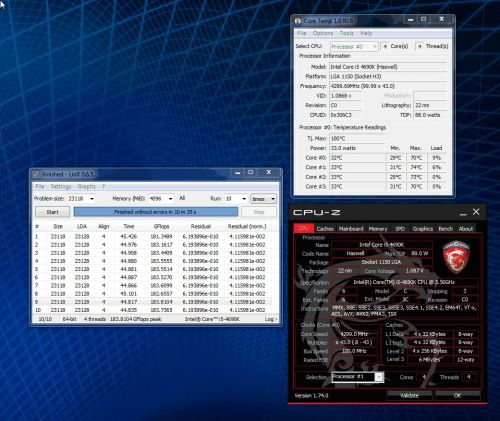Viewport: 500px width, 421px height.
Task: Click the Time column header in LinX
Action: click(129, 226)
